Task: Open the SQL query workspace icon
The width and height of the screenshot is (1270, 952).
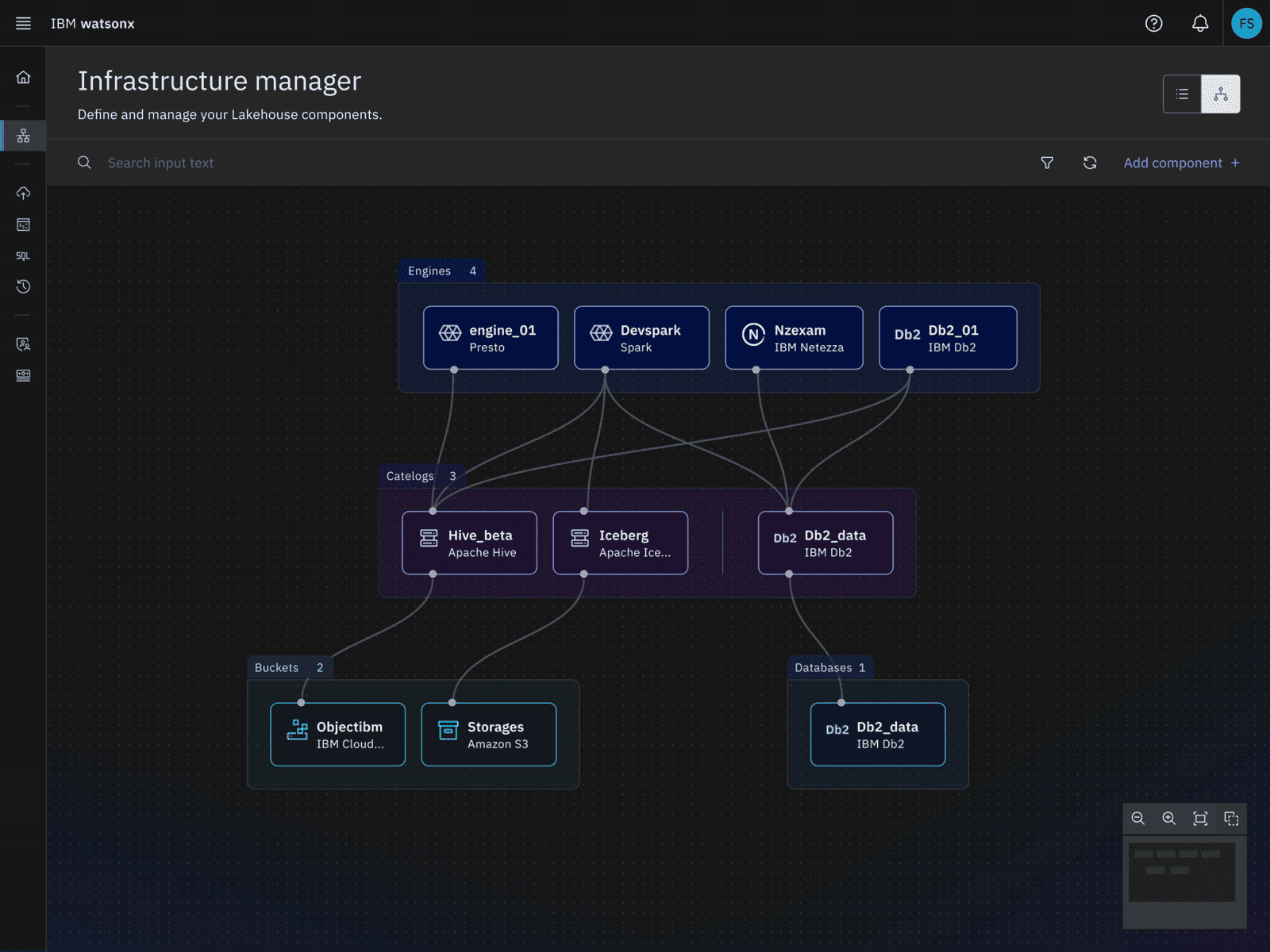Action: point(23,255)
